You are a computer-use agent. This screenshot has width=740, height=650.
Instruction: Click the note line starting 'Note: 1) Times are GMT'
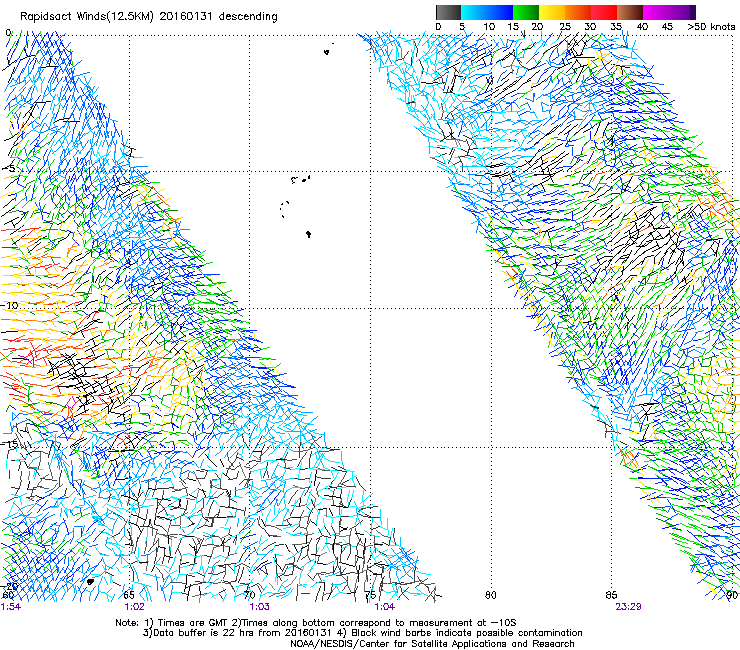pos(316,623)
